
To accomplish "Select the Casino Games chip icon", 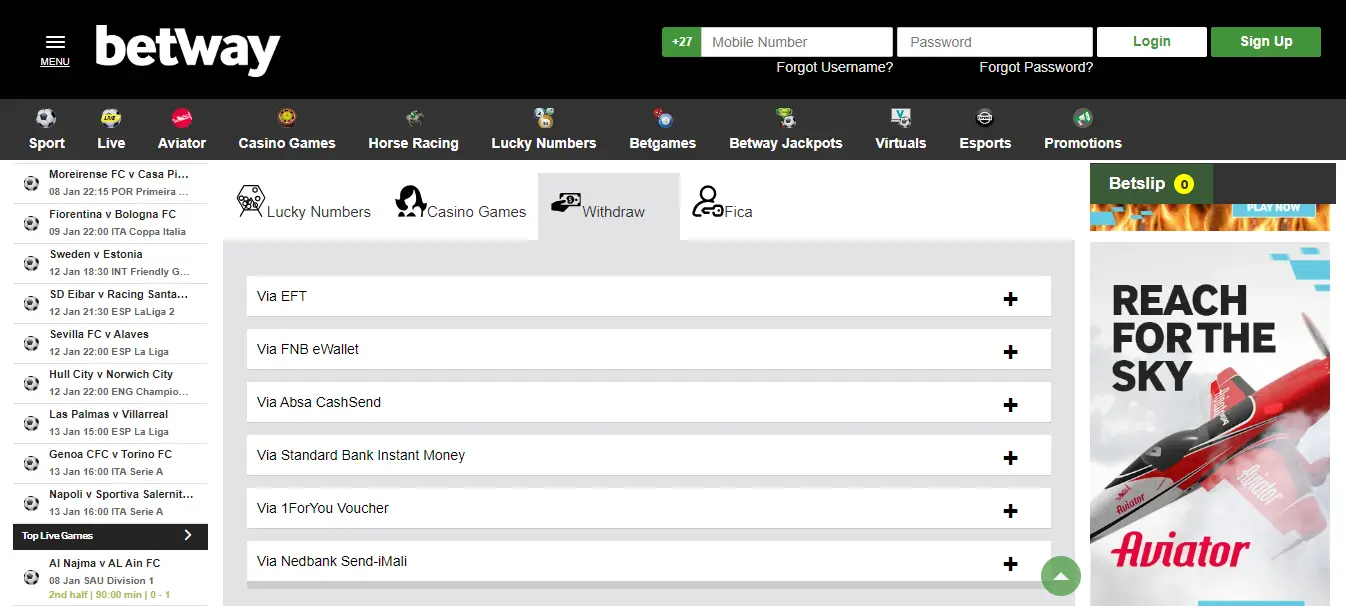I will coord(286,118).
